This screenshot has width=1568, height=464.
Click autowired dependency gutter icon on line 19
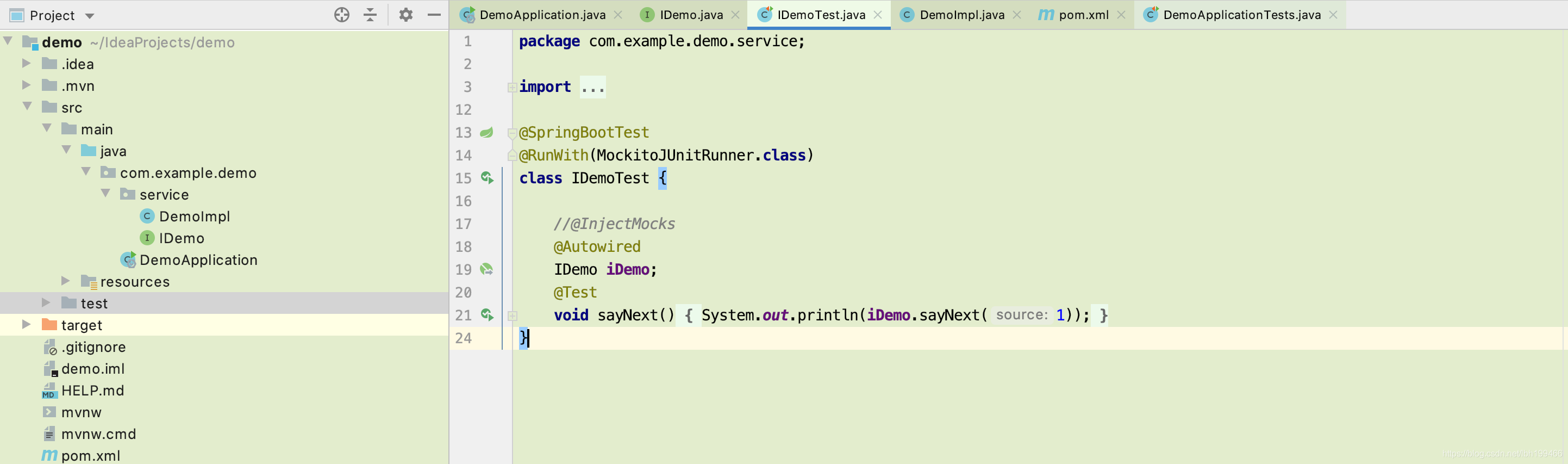pyautogui.click(x=487, y=269)
